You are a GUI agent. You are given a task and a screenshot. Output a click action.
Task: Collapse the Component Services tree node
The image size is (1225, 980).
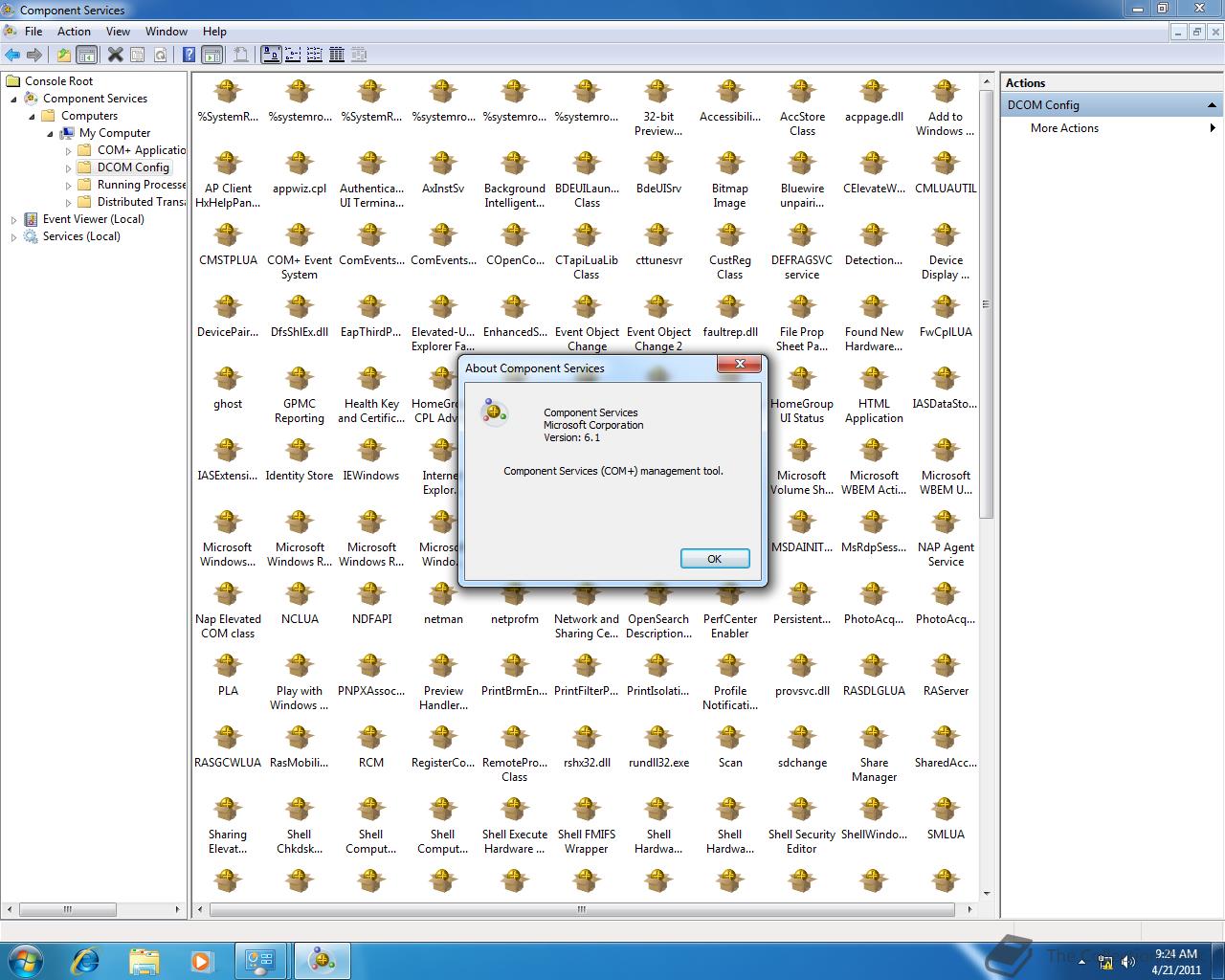13,99
